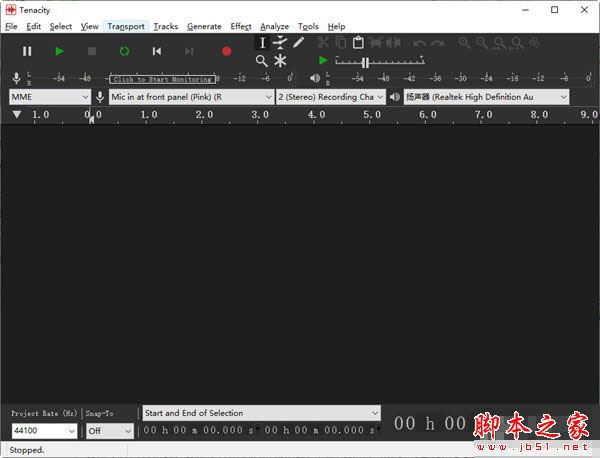Click the Redo arrow icon
Viewport: 600px width, 458px height.
[x=437, y=43]
